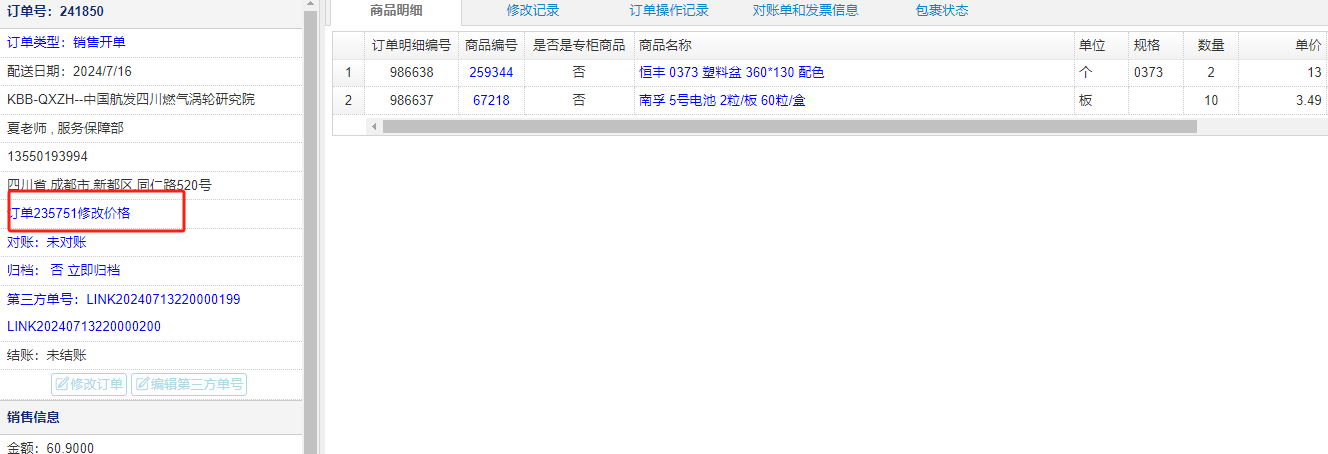Select row number 2 in table
The height and width of the screenshot is (454, 1328).
click(x=348, y=100)
